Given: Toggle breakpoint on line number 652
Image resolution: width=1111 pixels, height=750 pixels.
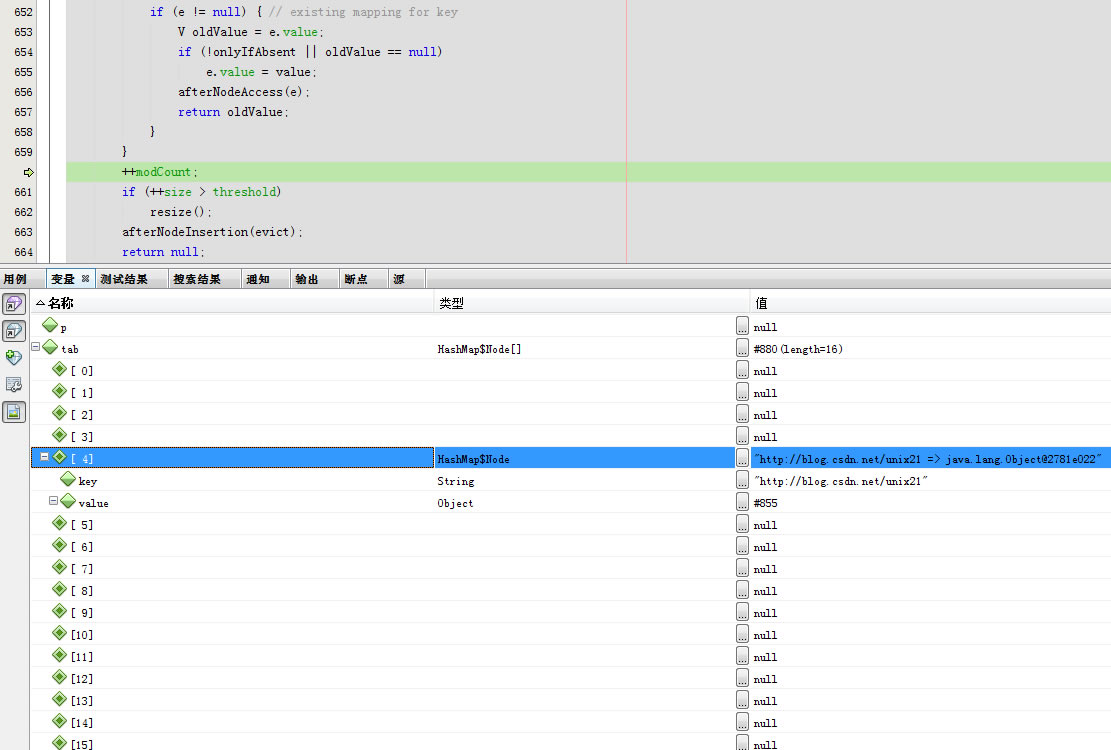Looking at the screenshot, I should pyautogui.click(x=23, y=12).
